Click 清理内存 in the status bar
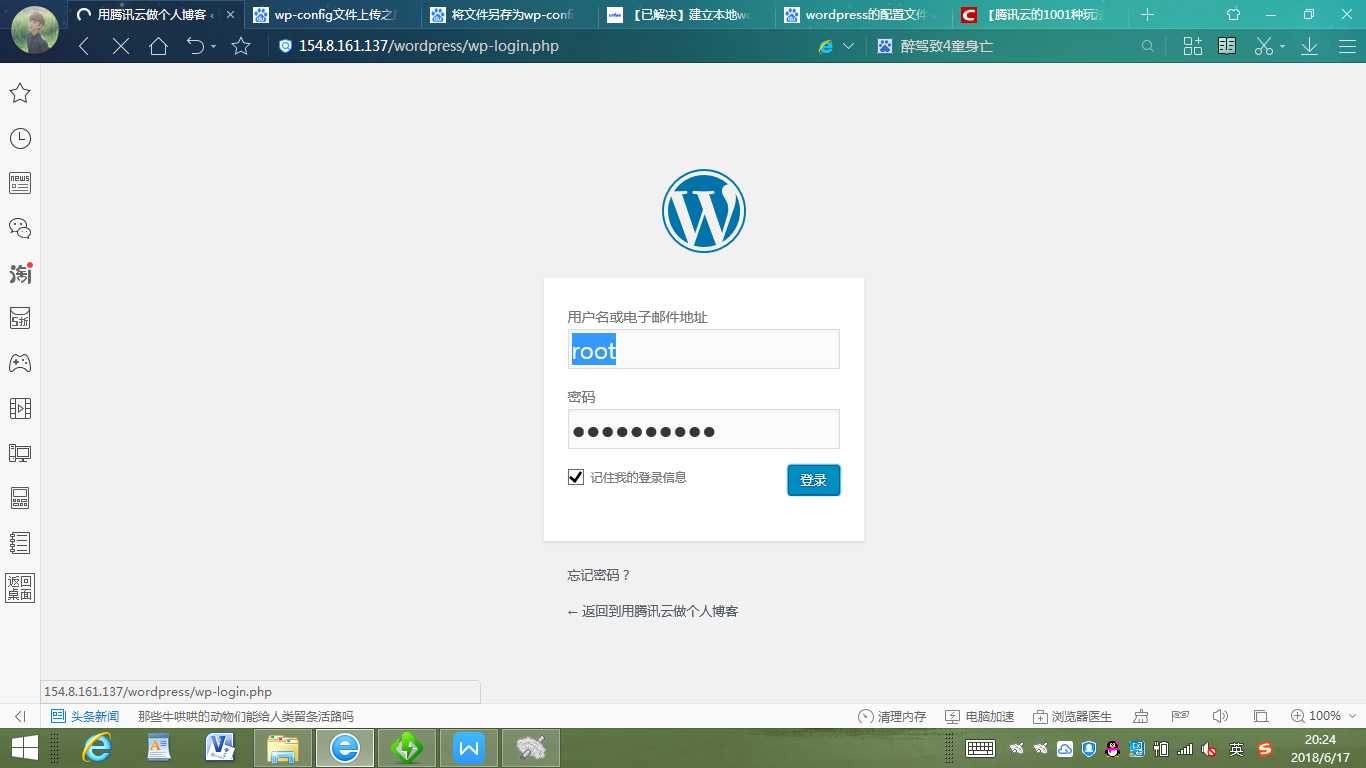1366x768 pixels. pos(892,716)
